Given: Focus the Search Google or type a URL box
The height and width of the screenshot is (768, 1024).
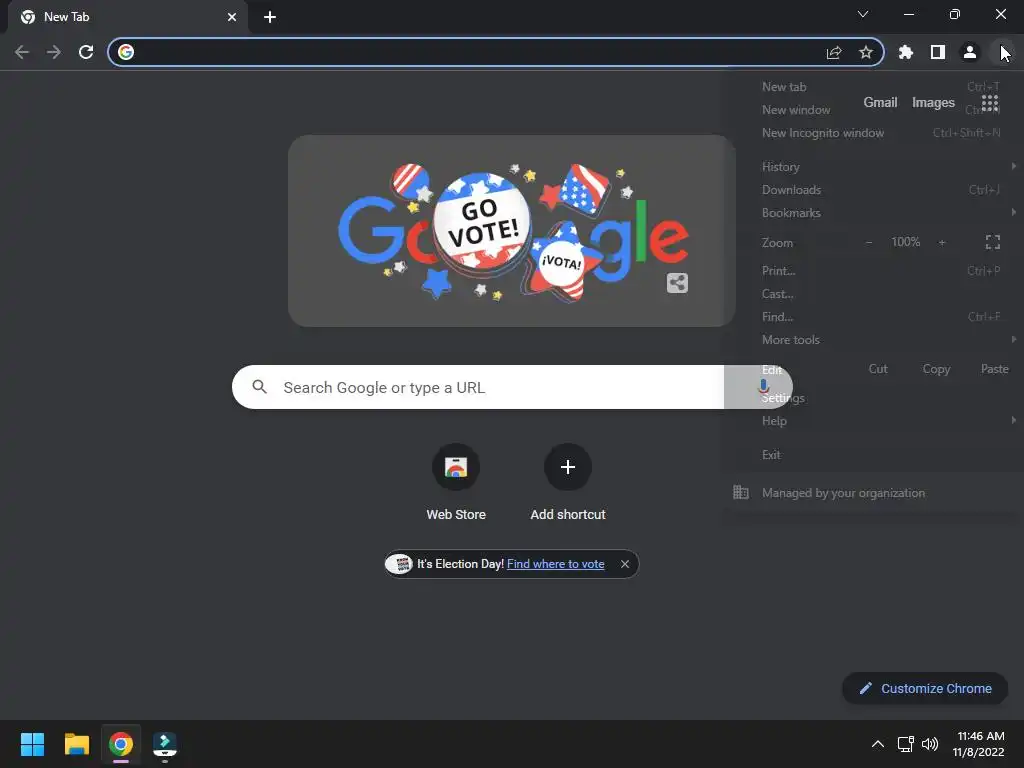Looking at the screenshot, I should (x=512, y=387).
